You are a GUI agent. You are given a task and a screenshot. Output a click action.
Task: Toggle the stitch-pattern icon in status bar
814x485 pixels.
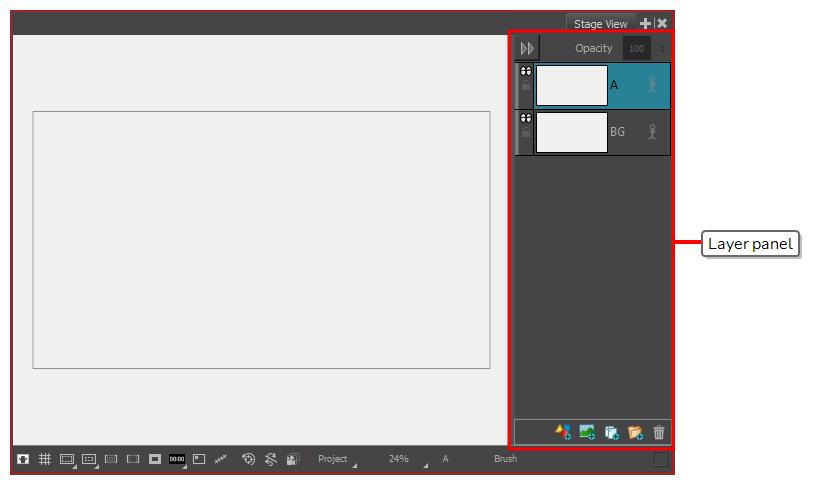pyautogui.click(x=221, y=459)
